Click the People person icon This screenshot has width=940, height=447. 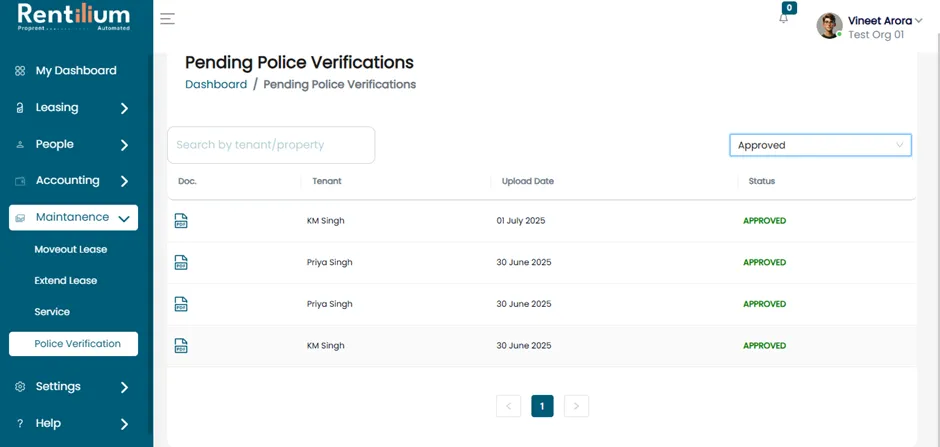click(20, 144)
